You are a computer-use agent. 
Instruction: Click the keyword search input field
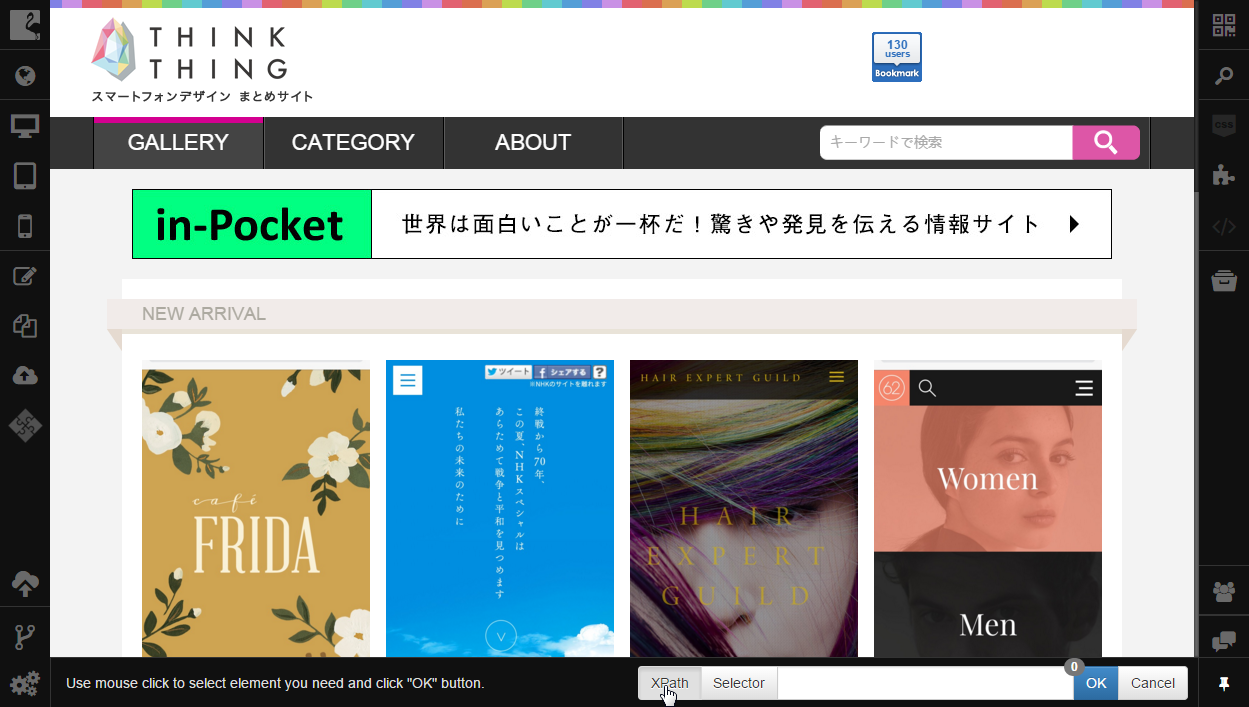pyautogui.click(x=946, y=143)
